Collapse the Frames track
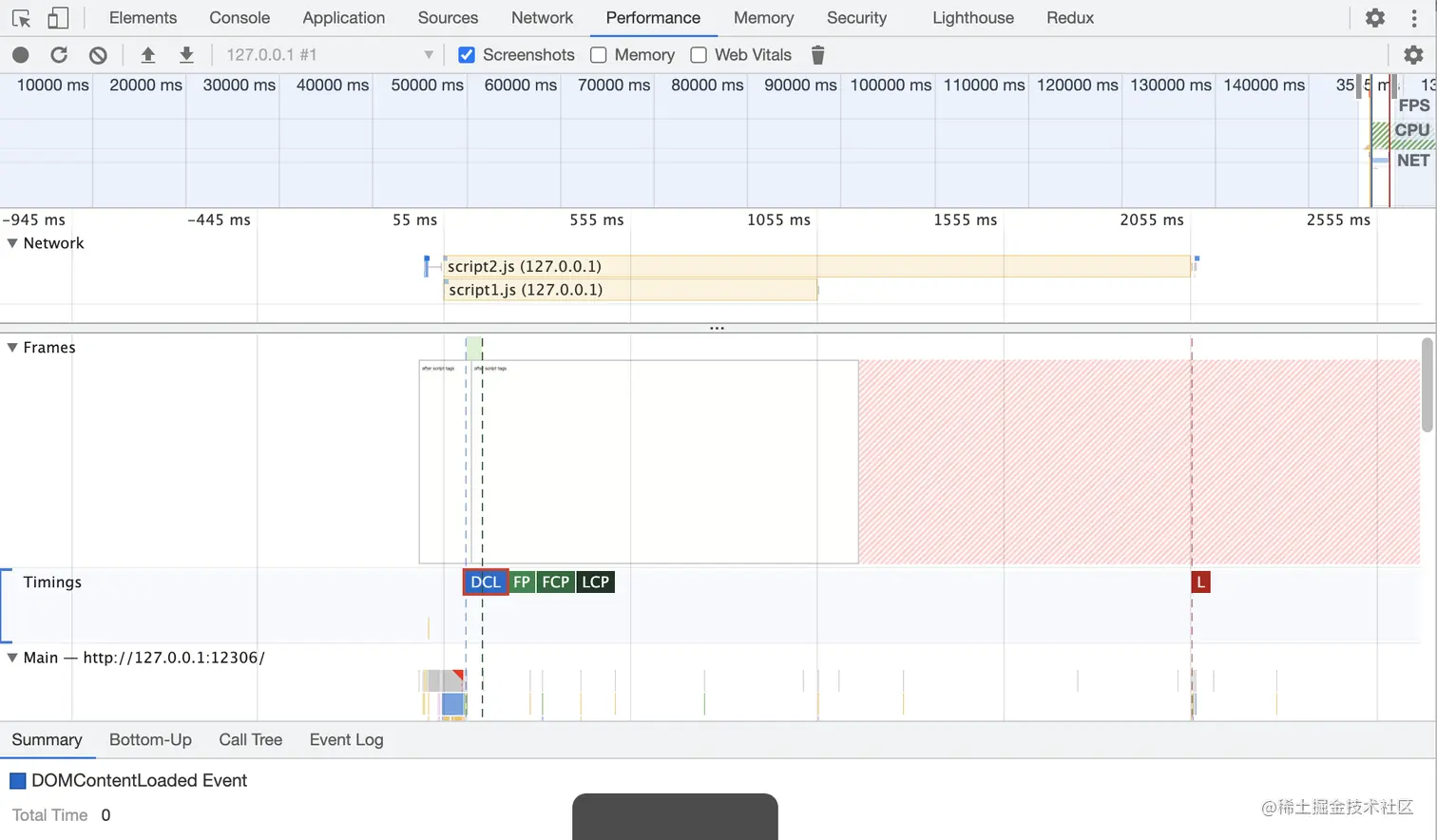The width and height of the screenshot is (1437, 840). [12, 348]
